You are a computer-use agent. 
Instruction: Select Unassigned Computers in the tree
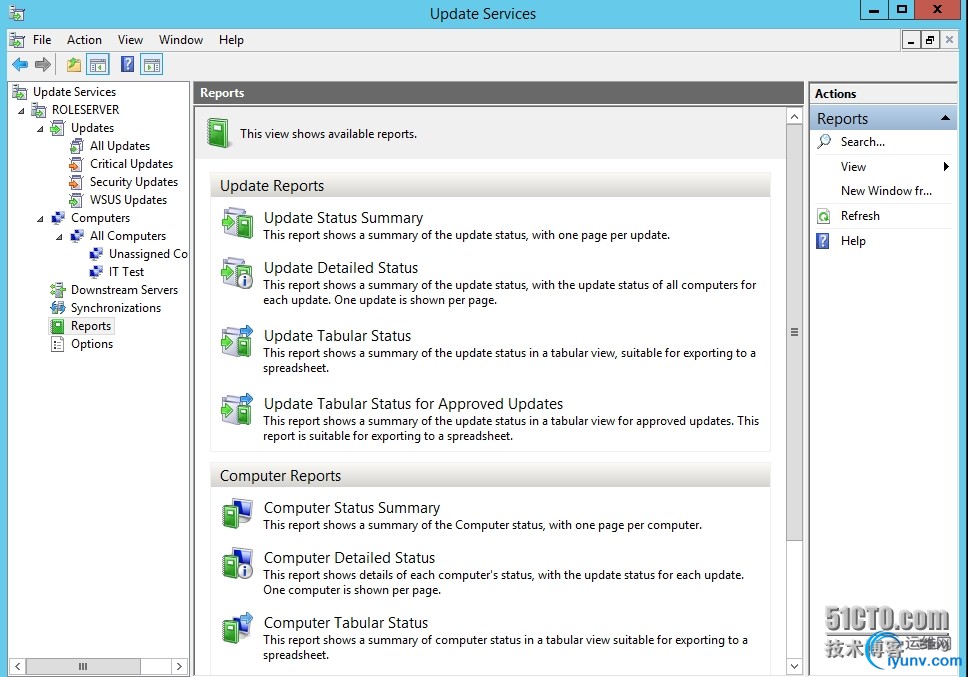coord(148,254)
